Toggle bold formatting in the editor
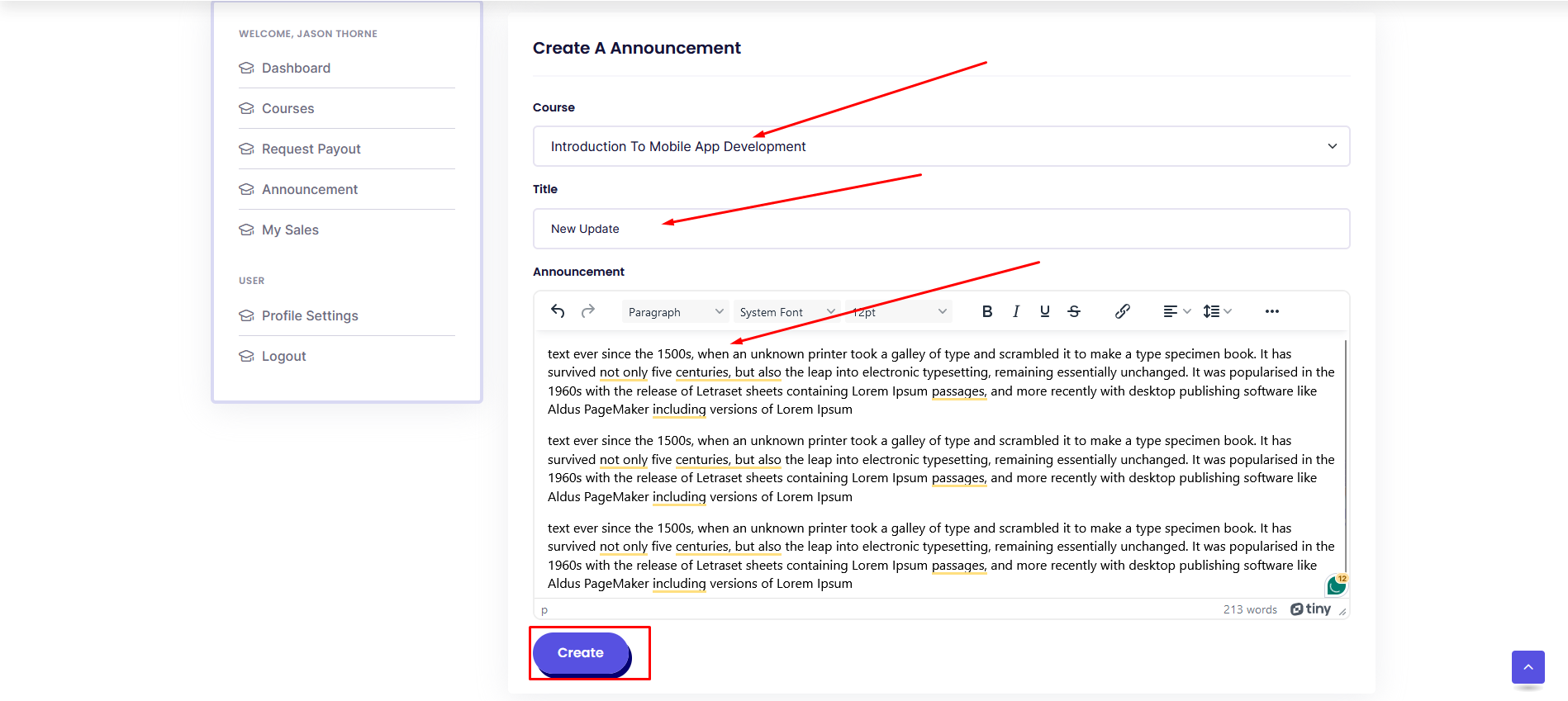The image size is (1568, 701). (986, 311)
